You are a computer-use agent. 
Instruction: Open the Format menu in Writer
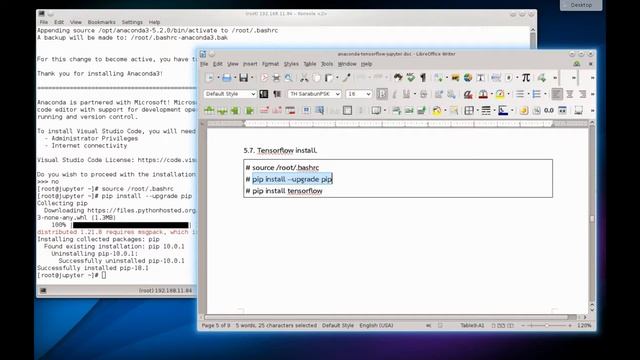pyautogui.click(x=270, y=64)
